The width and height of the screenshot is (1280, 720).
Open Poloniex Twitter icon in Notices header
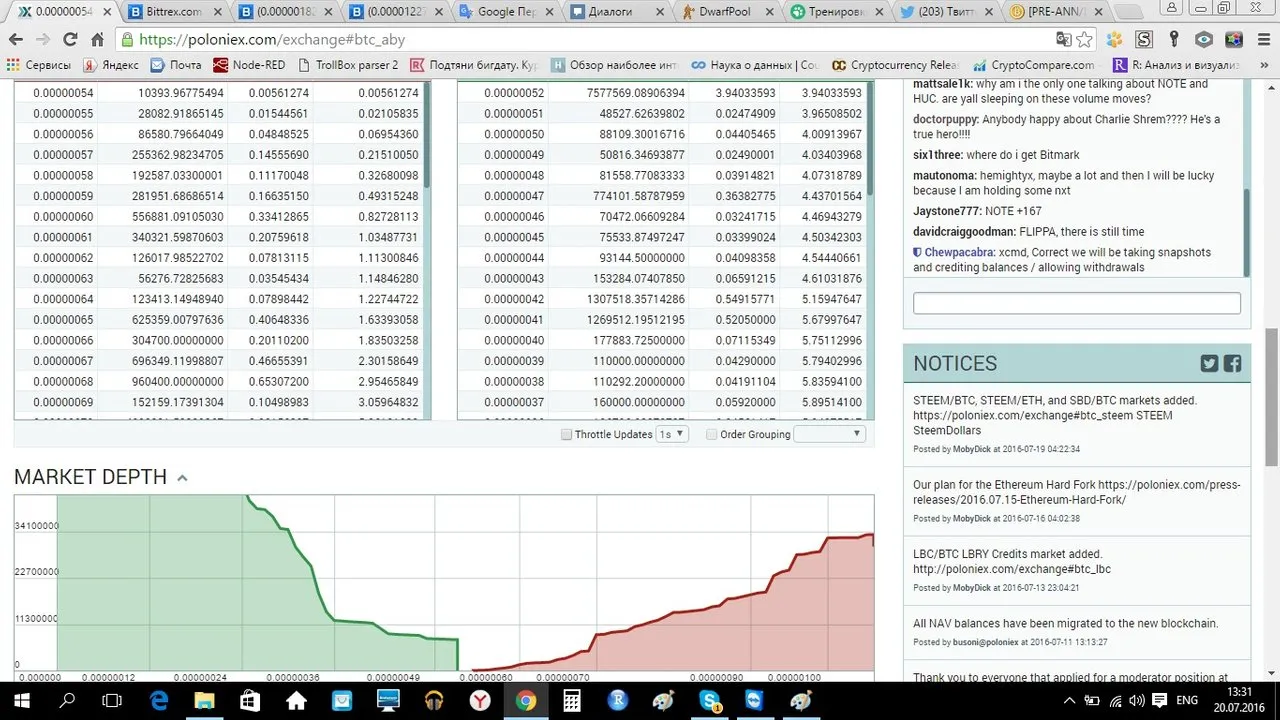1209,363
